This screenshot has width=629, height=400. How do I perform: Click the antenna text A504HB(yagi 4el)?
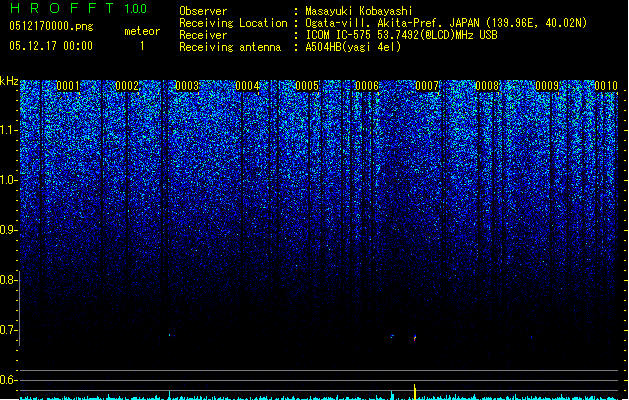click(x=353, y=47)
